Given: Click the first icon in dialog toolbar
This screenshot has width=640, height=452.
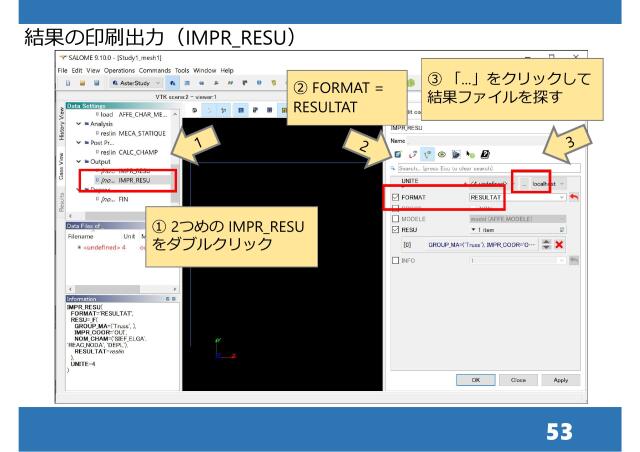Looking at the screenshot, I should [x=398, y=155].
